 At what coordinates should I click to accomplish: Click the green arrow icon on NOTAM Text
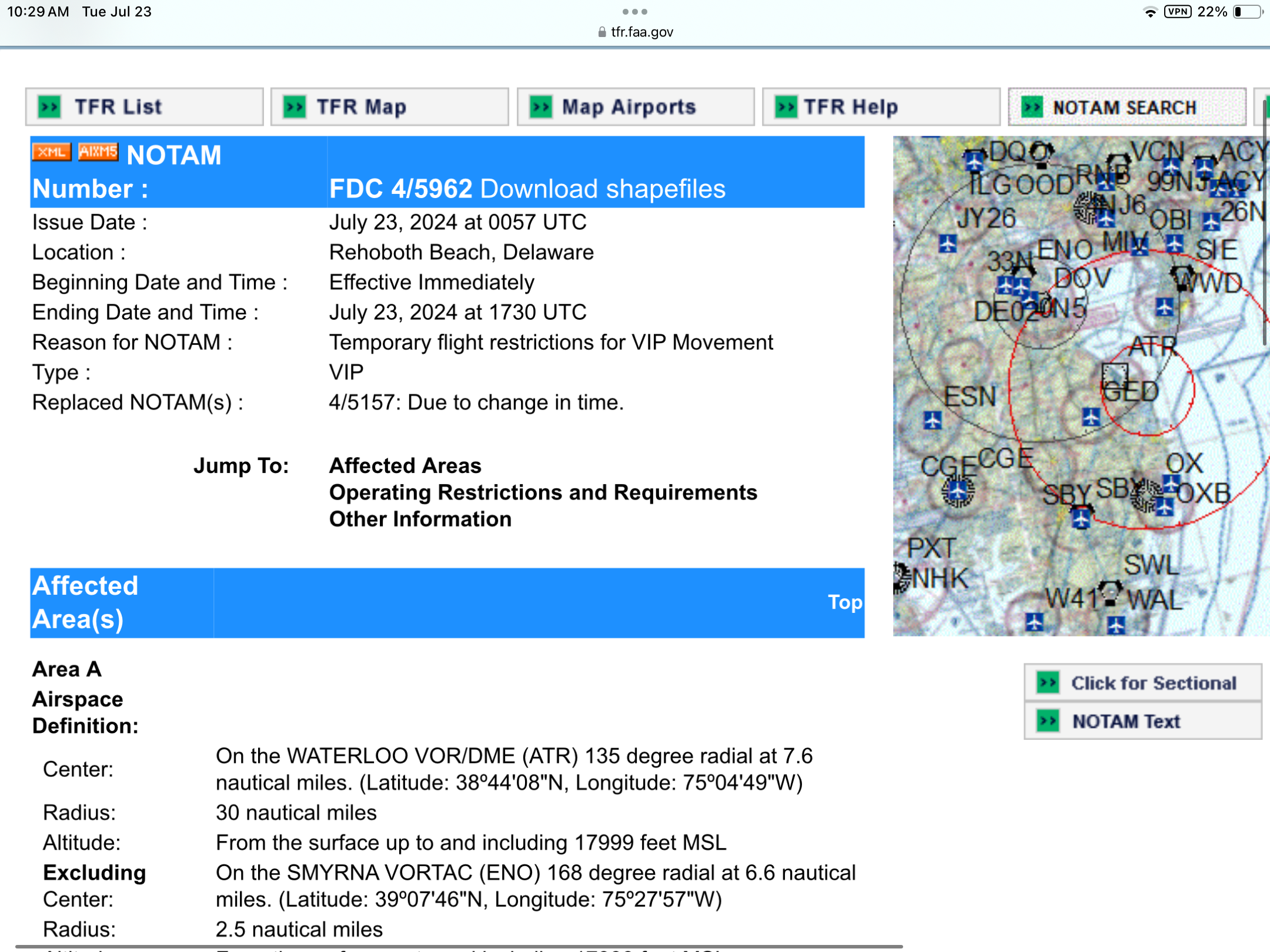(1048, 721)
